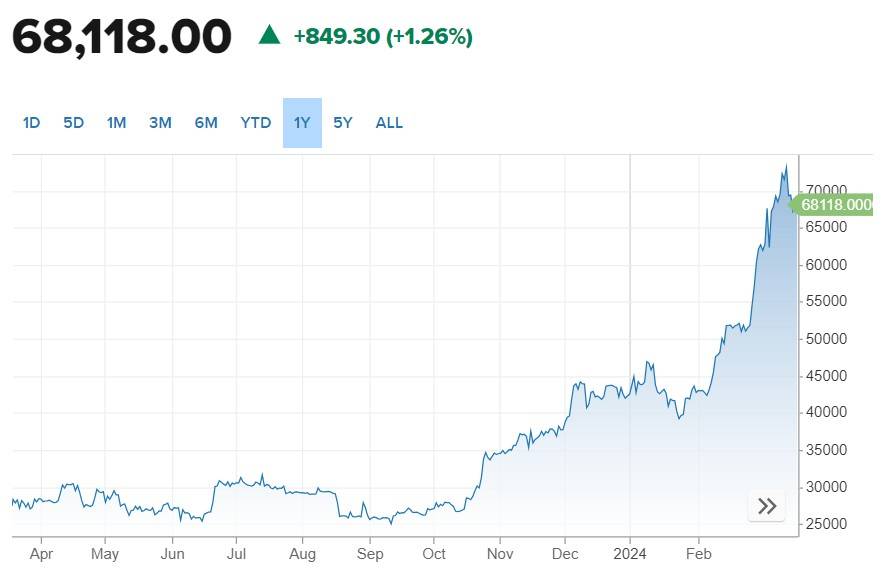Click the +849.30 (+1.26%) change text
This screenshot has width=887, height=584.
383,37
